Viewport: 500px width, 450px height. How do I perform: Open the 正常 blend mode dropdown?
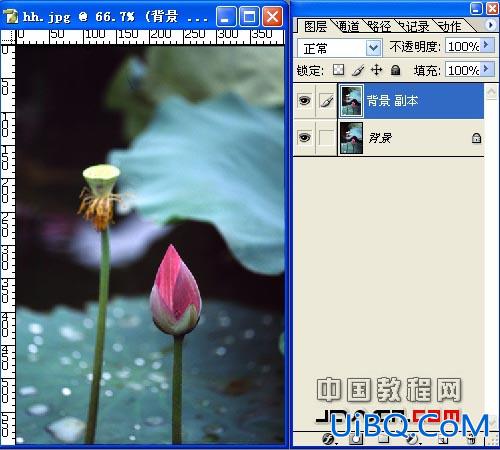tap(374, 48)
